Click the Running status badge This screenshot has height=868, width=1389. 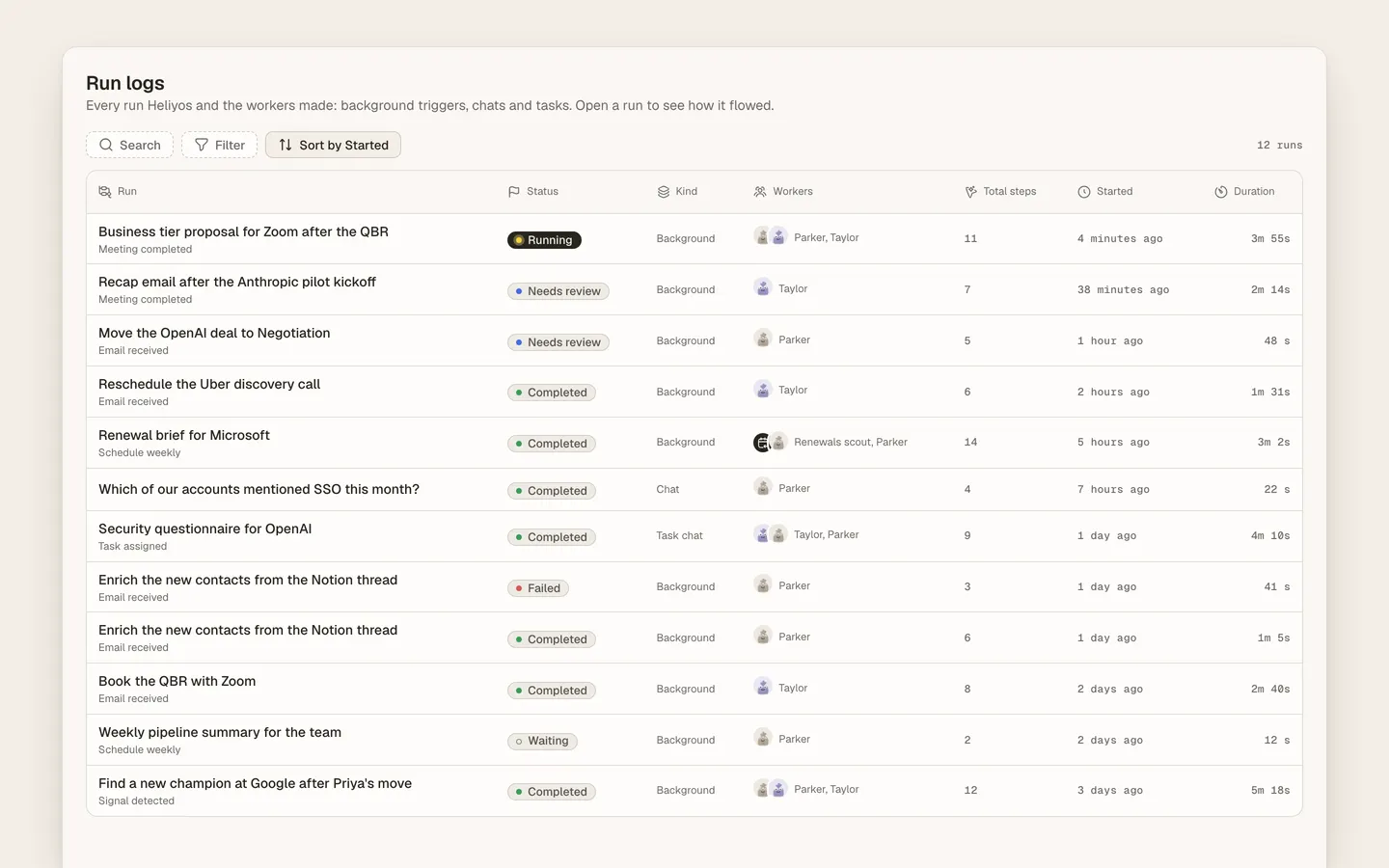544,240
